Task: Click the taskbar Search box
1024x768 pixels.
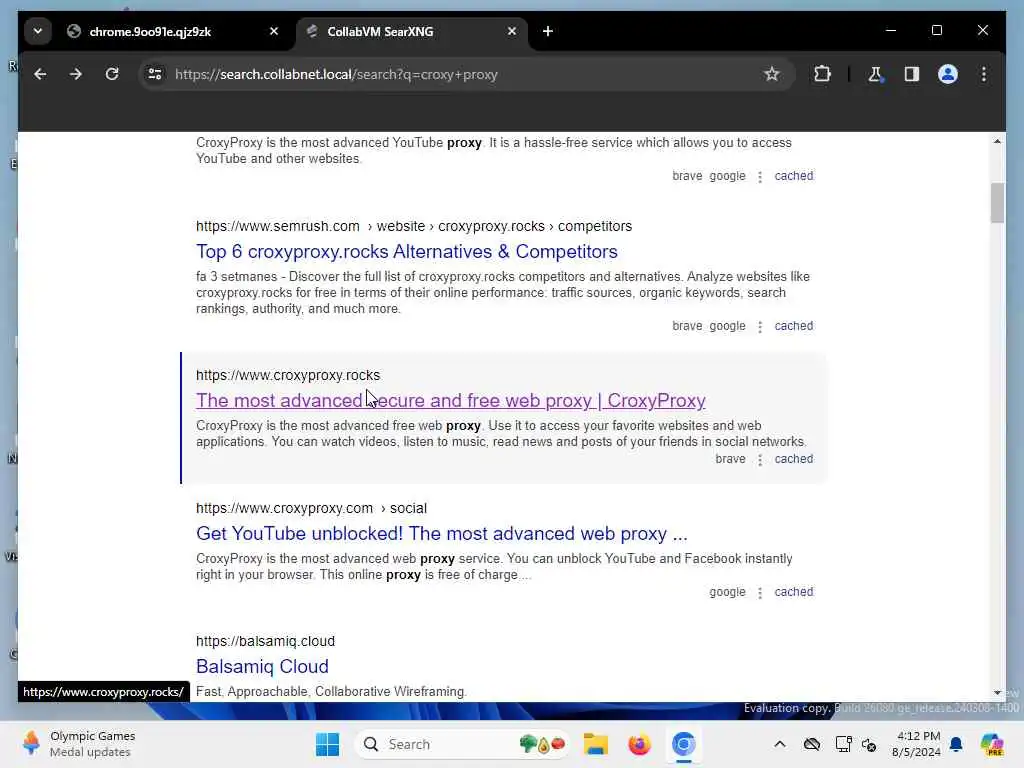Action: tap(462, 744)
